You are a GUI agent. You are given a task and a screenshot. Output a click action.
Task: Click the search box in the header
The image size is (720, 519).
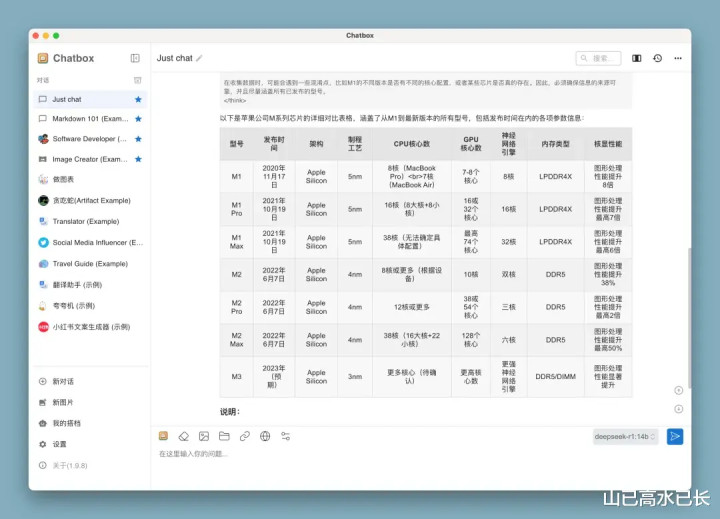(598, 58)
